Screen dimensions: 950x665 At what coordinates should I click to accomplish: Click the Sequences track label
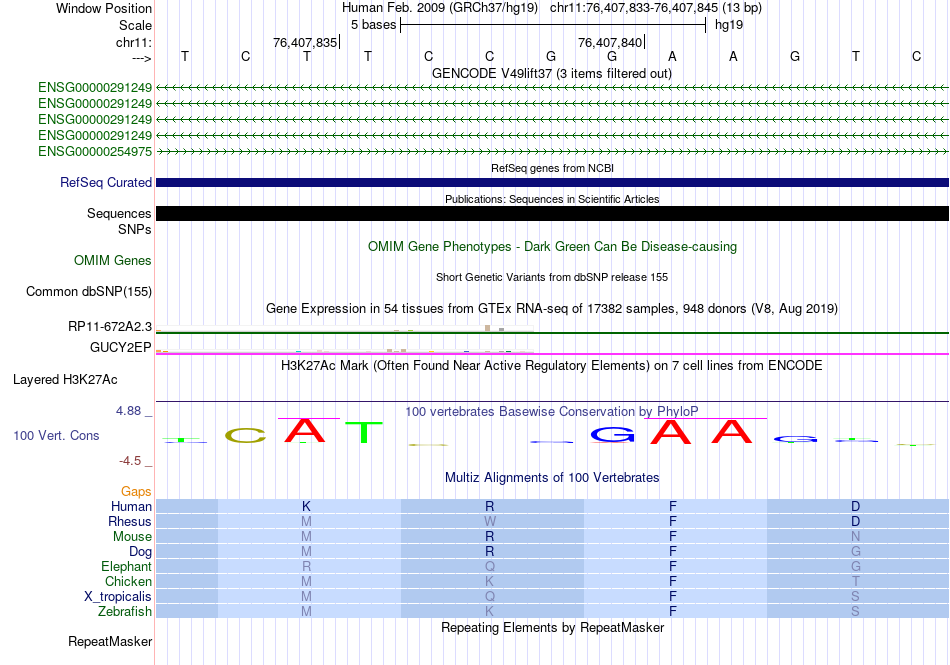pos(119,213)
